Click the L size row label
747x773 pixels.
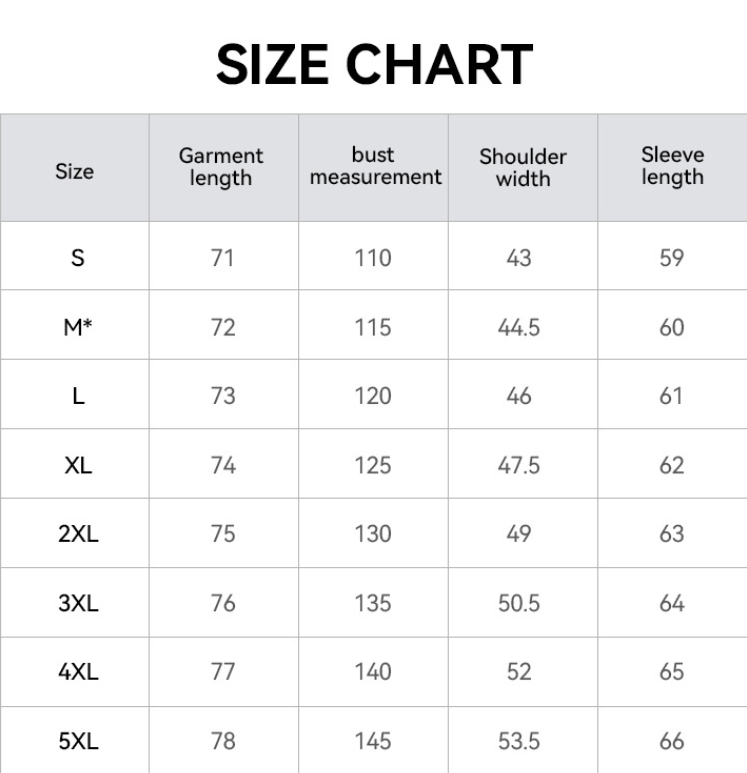click(x=77, y=396)
